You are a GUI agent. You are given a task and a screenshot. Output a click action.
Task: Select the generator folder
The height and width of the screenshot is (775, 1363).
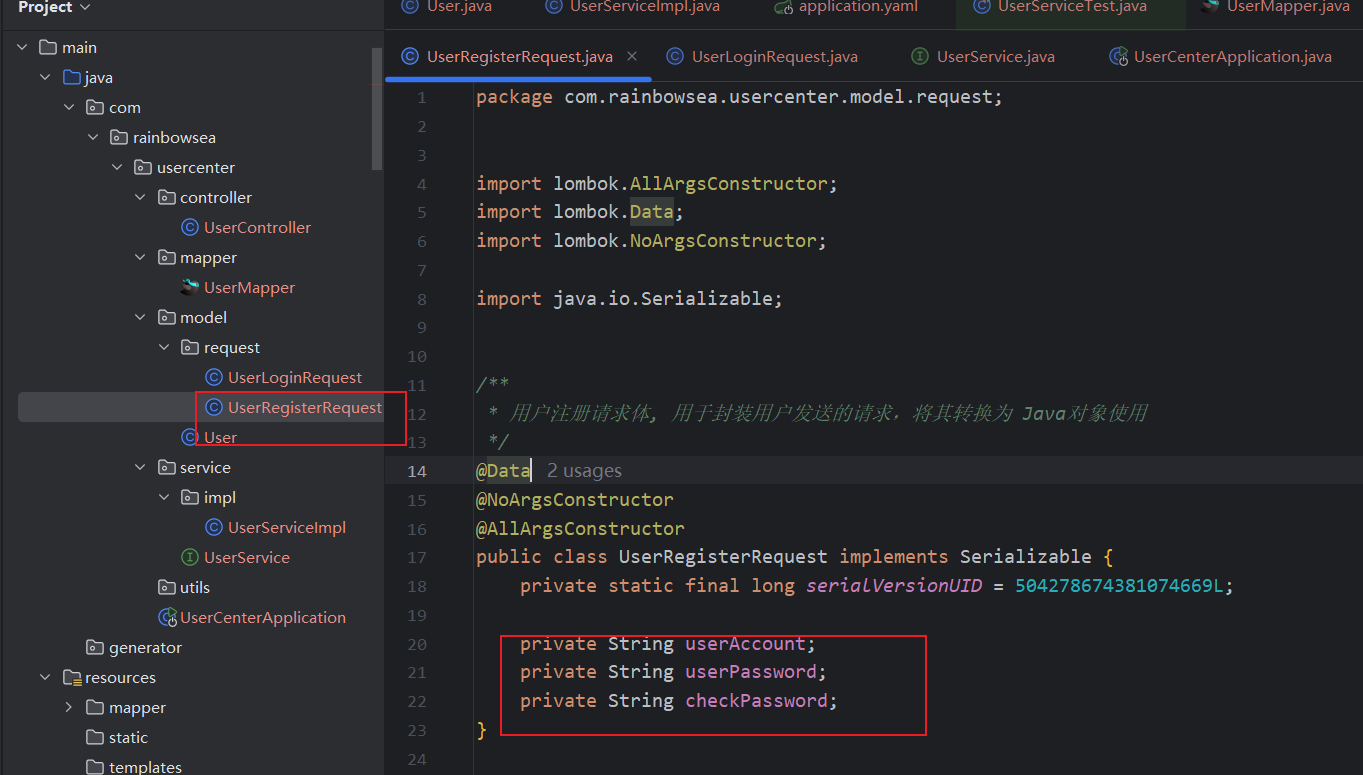pyautogui.click(x=145, y=647)
